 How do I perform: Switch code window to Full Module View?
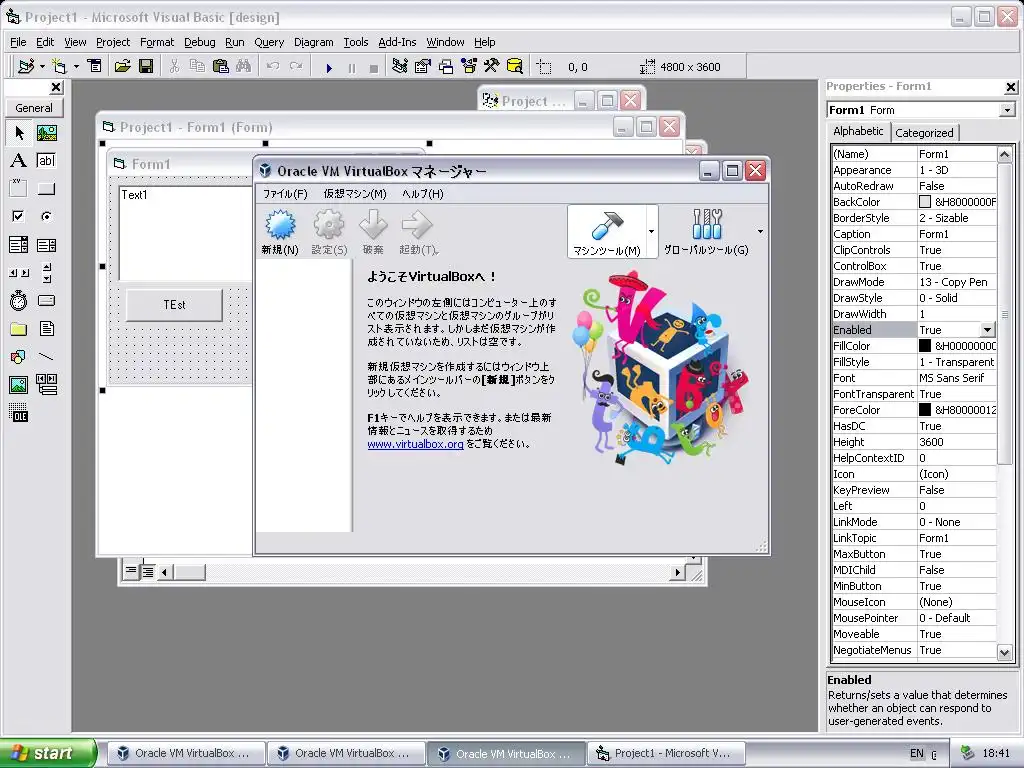coord(148,572)
